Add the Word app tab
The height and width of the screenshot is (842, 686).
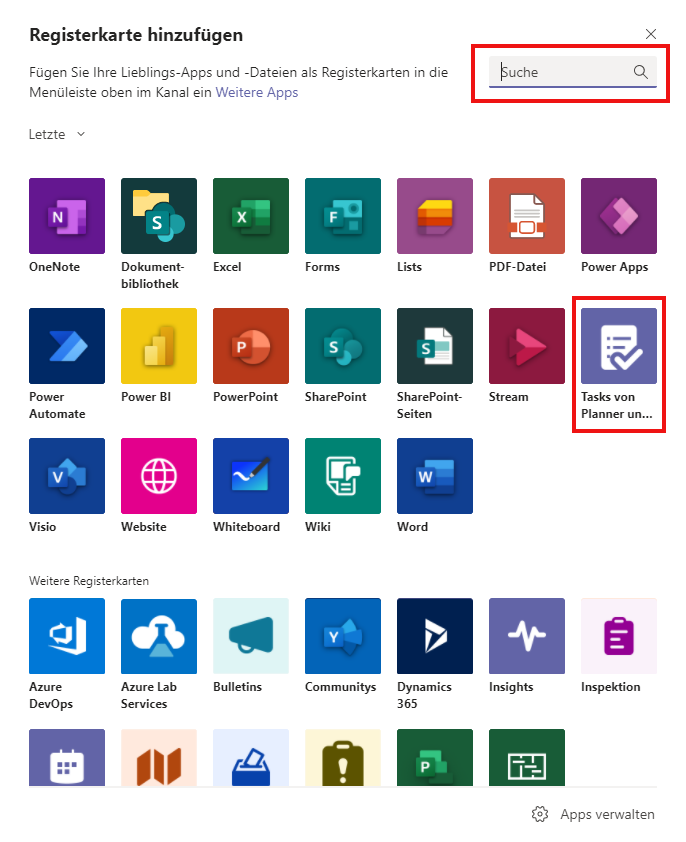pyautogui.click(x=435, y=476)
